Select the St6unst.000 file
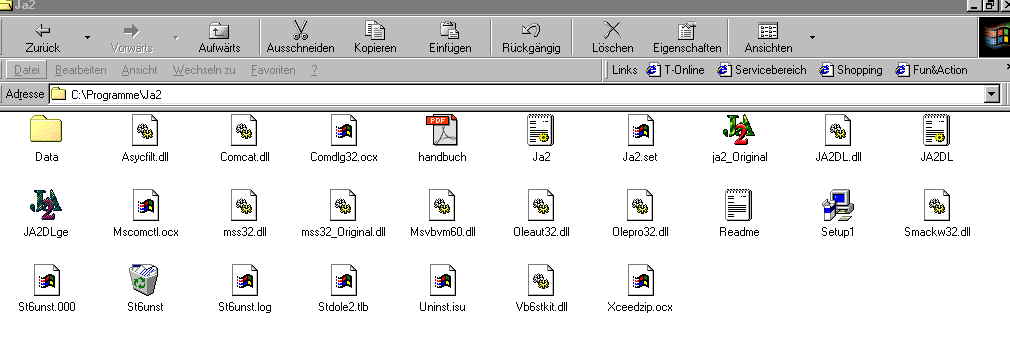This screenshot has width=1010, height=363. (x=46, y=288)
